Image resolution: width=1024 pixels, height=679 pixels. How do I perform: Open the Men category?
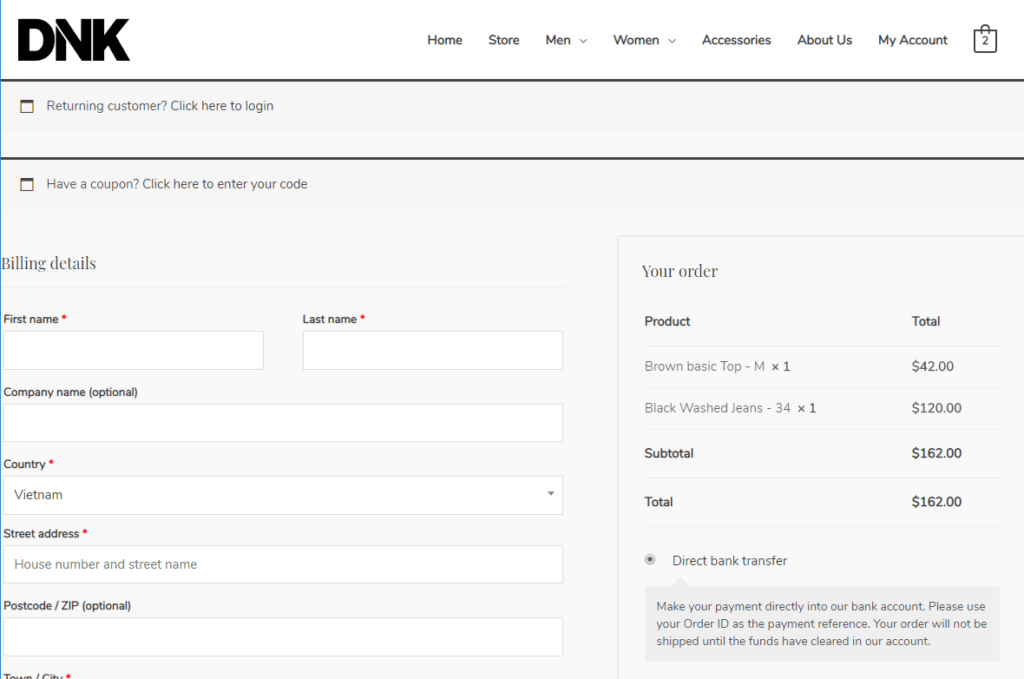pyautogui.click(x=558, y=40)
